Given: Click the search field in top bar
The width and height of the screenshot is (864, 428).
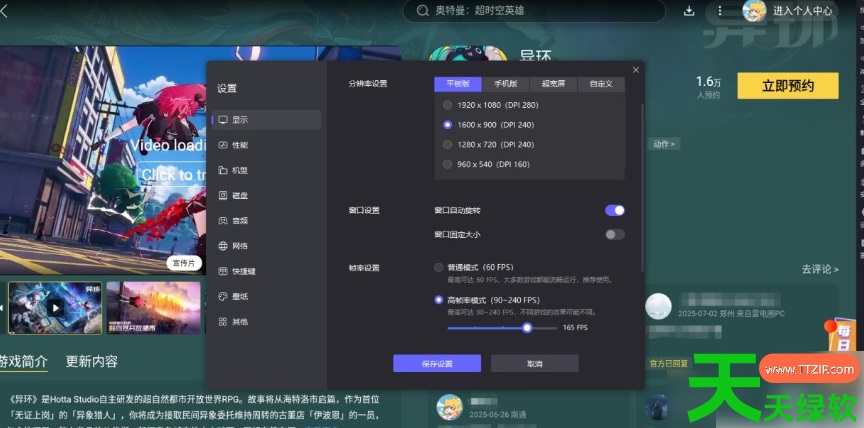Looking at the screenshot, I should pyautogui.click(x=534, y=10).
